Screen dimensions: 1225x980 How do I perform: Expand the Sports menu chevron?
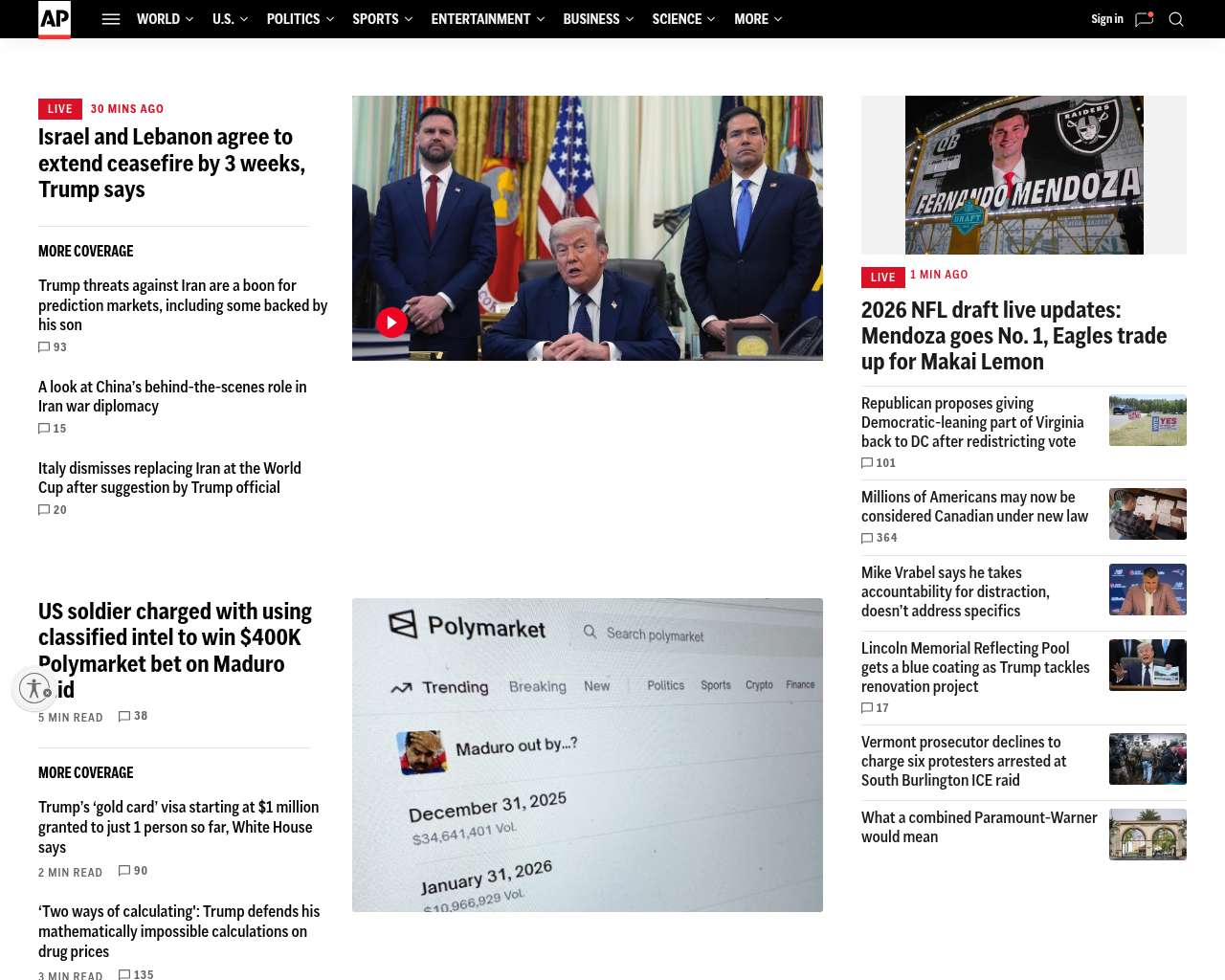click(409, 19)
